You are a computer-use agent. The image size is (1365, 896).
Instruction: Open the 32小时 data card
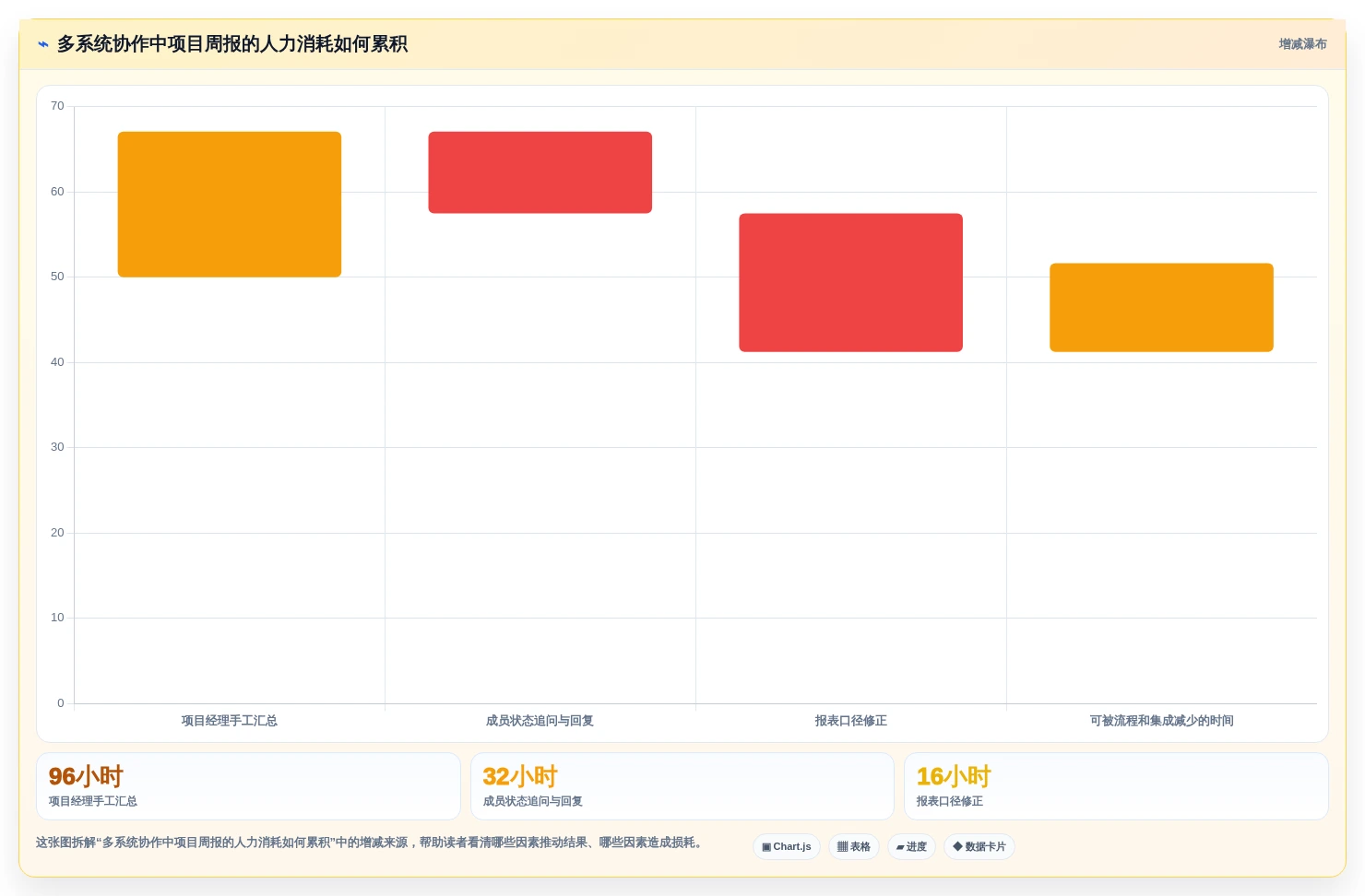pyautogui.click(x=682, y=786)
